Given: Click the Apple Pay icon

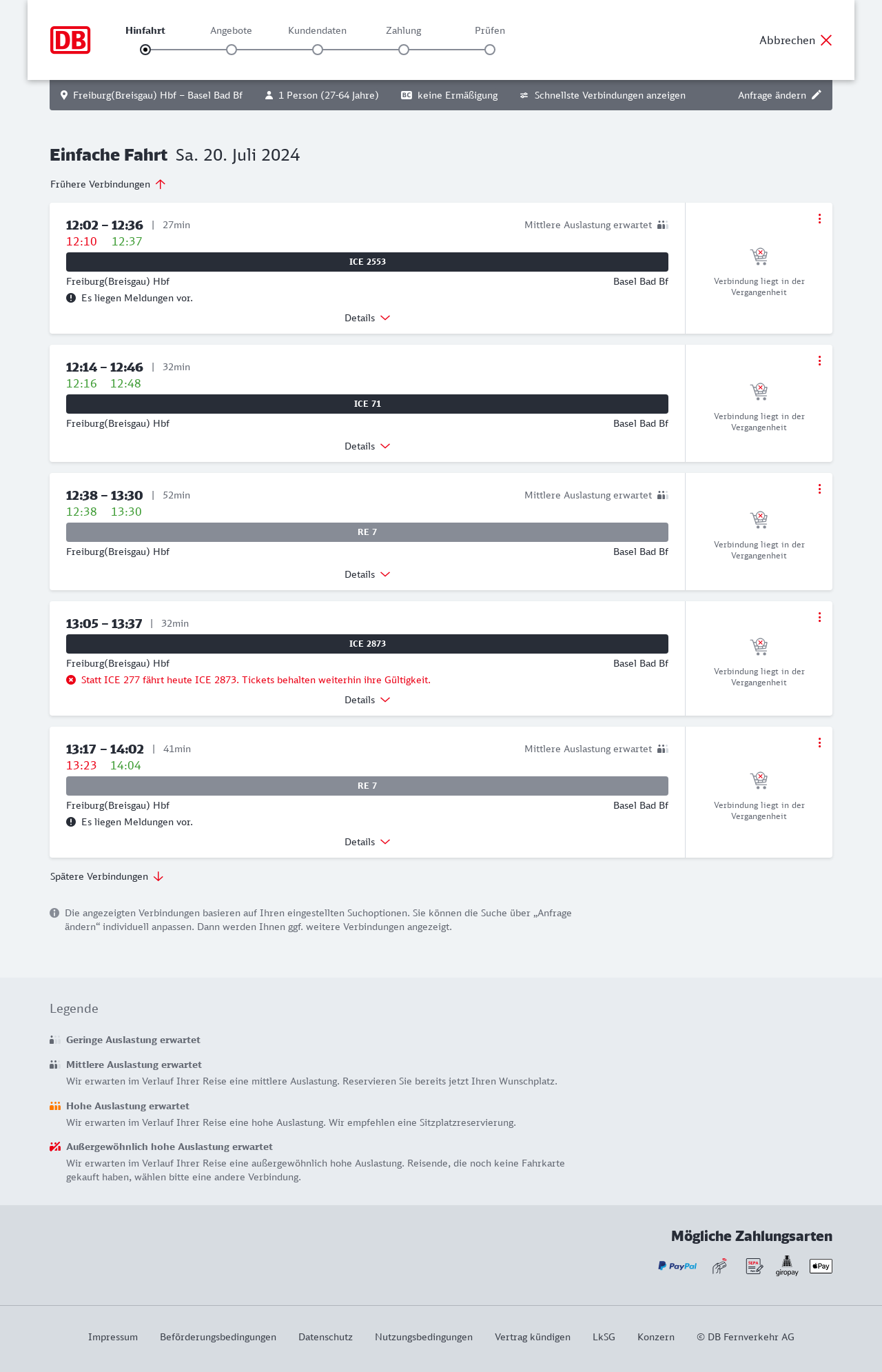Looking at the screenshot, I should pyautogui.click(x=821, y=1266).
